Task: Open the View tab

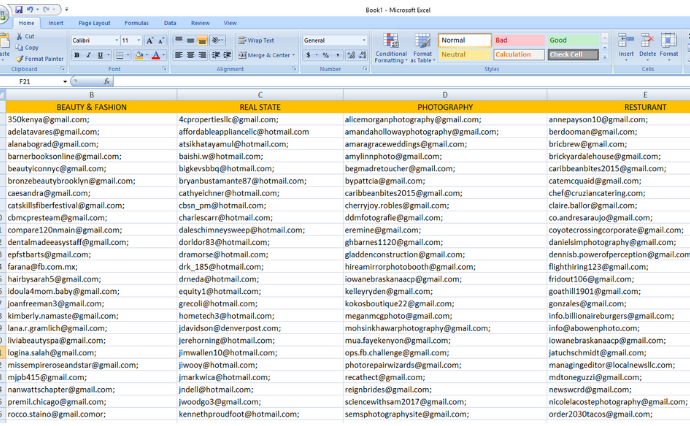Action: [230, 23]
